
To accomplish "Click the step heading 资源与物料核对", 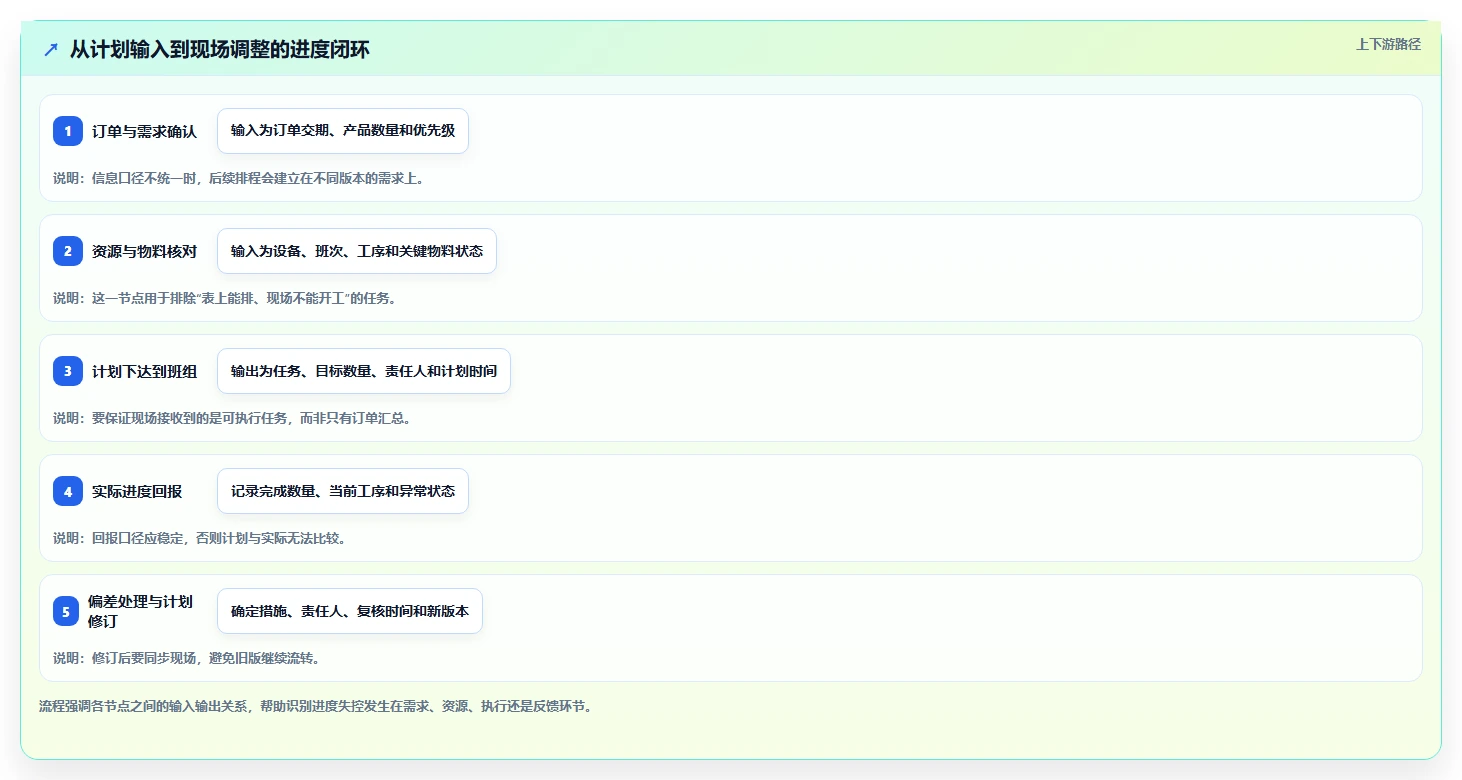I will click(x=144, y=251).
